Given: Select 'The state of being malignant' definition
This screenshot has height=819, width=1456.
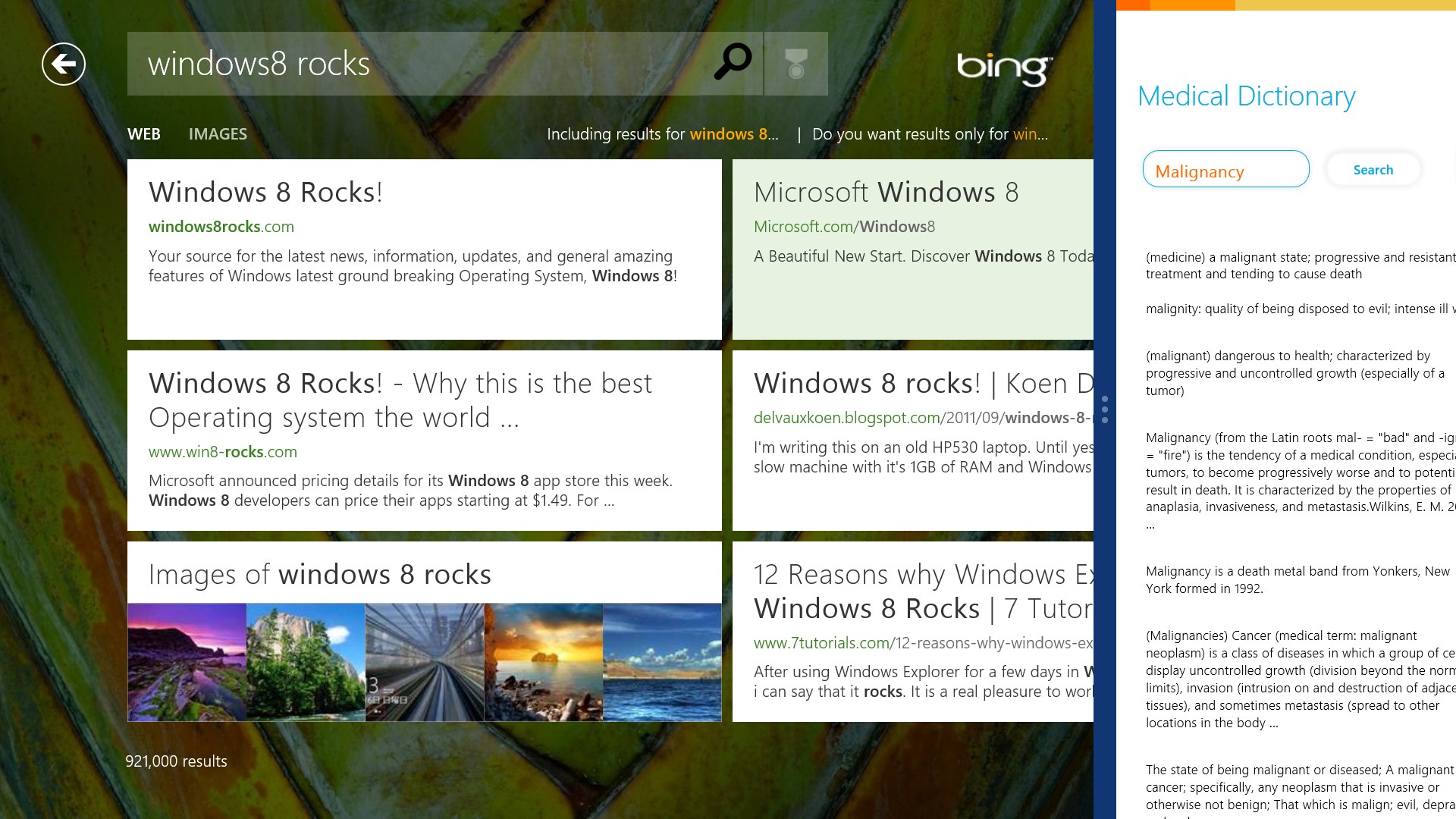Looking at the screenshot, I should point(1301,790).
